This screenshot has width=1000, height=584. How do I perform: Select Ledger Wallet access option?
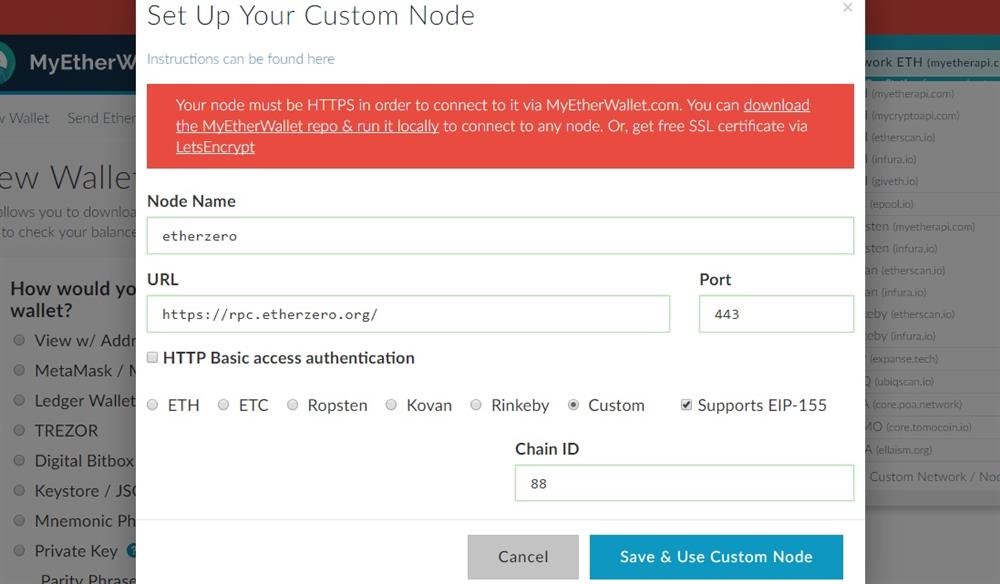pos(19,400)
